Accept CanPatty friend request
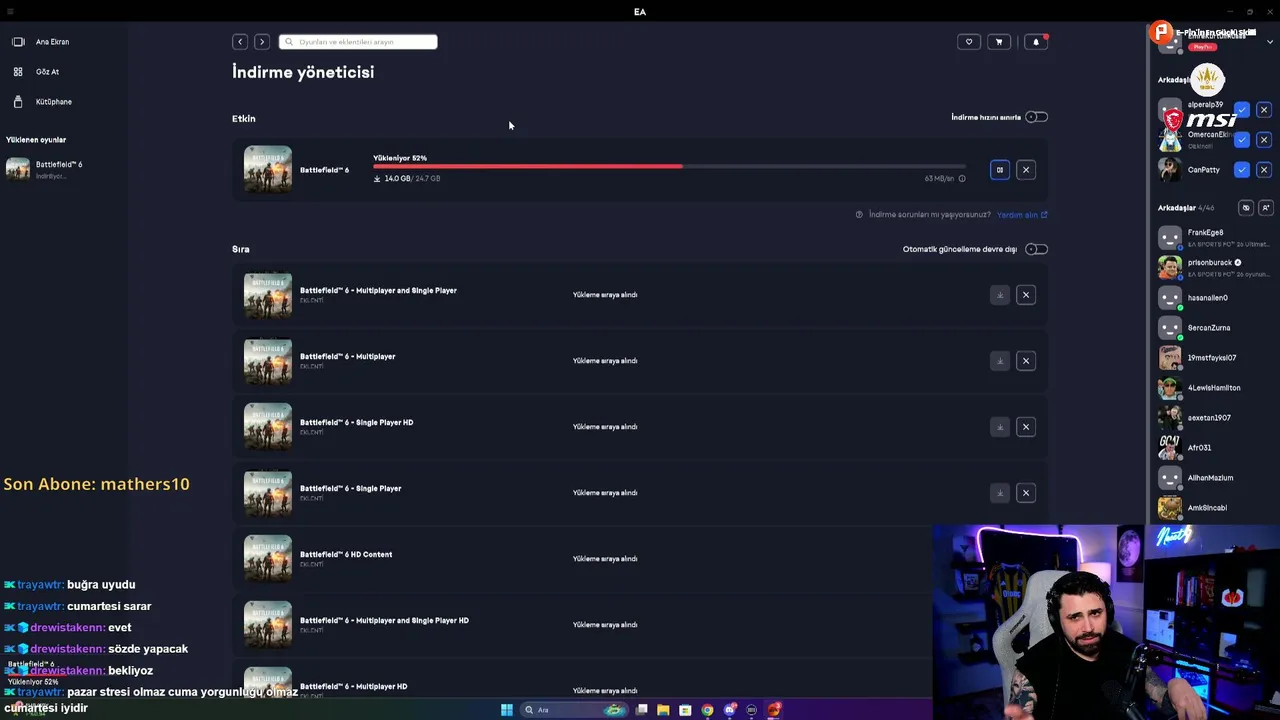The image size is (1280, 720). (1242, 170)
